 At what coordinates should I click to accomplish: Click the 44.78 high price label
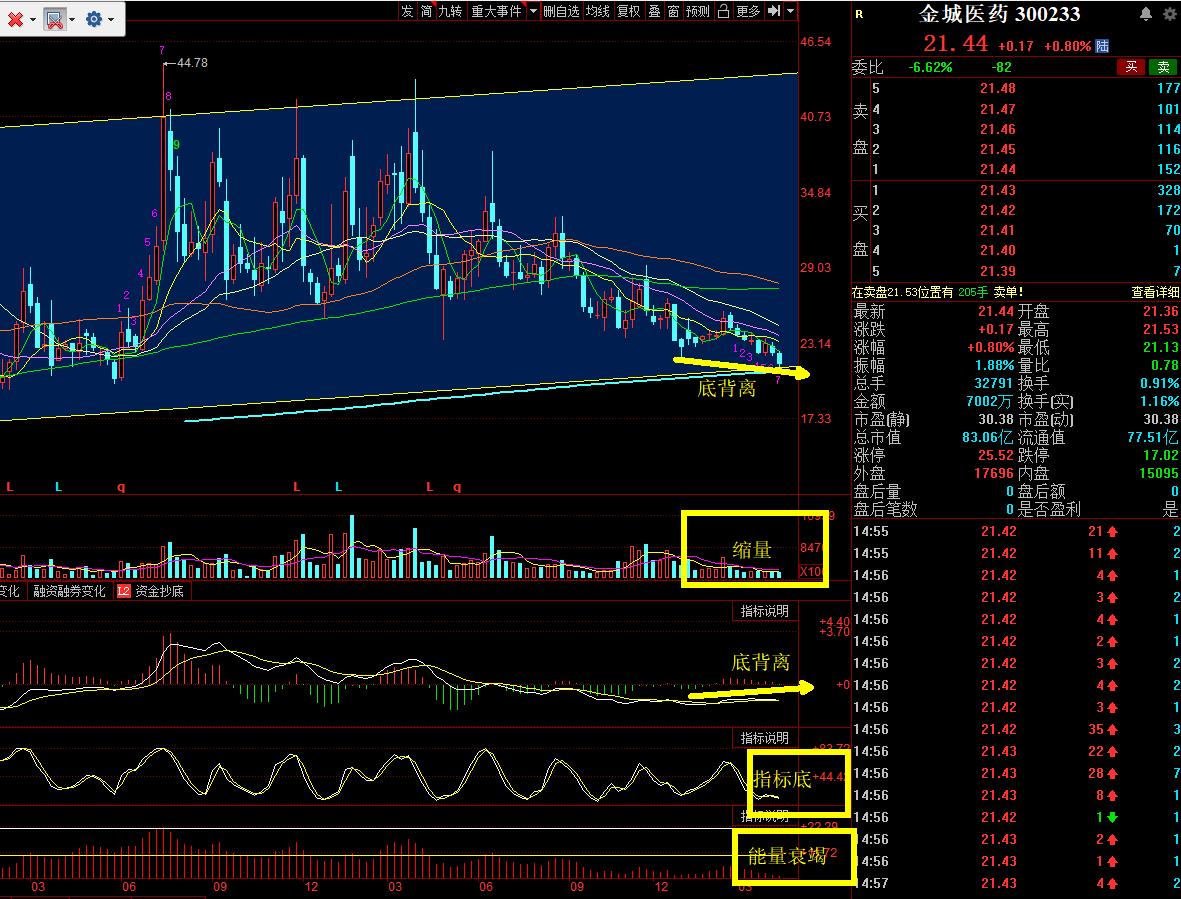click(192, 62)
